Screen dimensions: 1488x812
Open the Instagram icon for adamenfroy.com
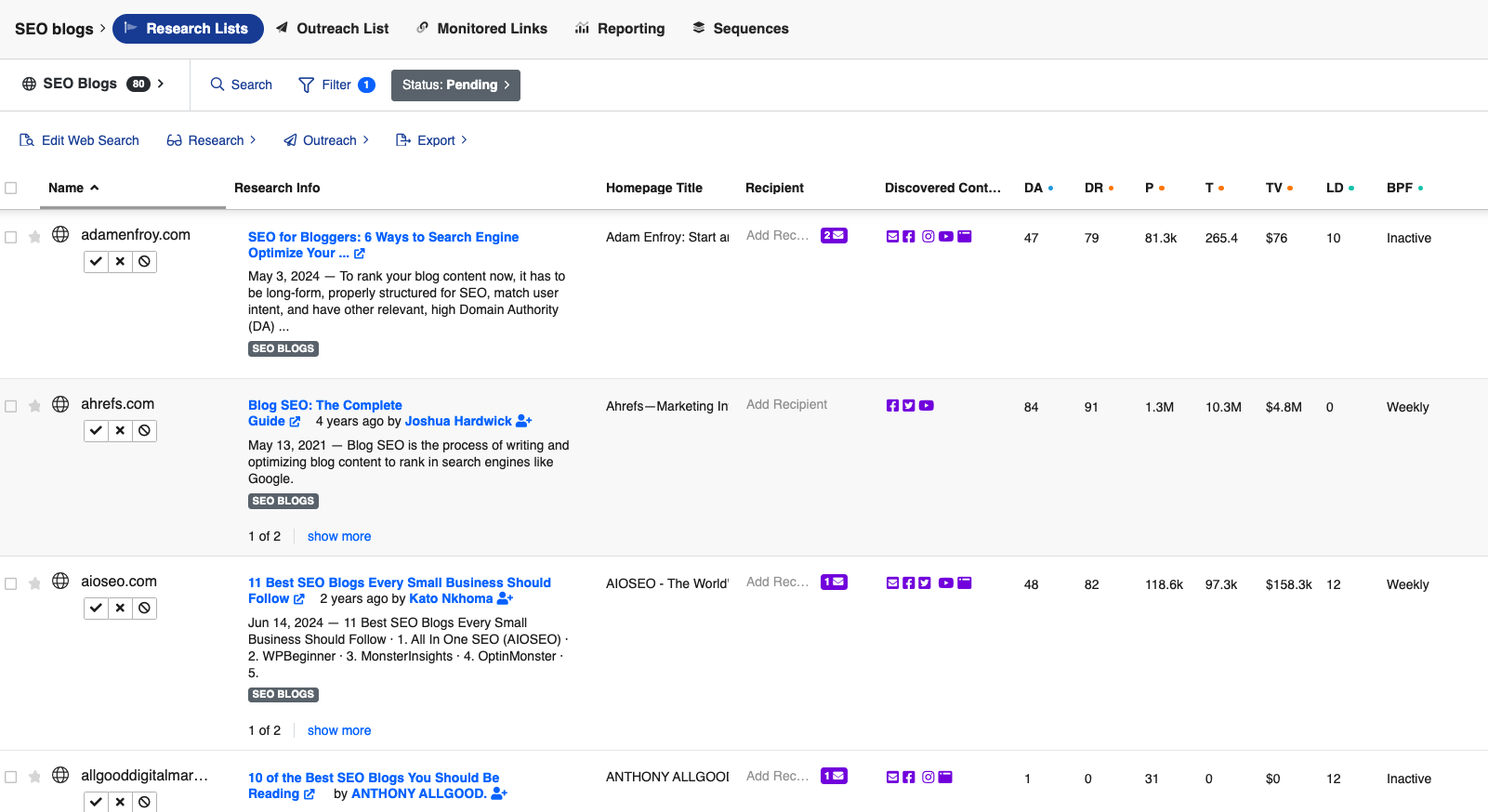click(928, 237)
